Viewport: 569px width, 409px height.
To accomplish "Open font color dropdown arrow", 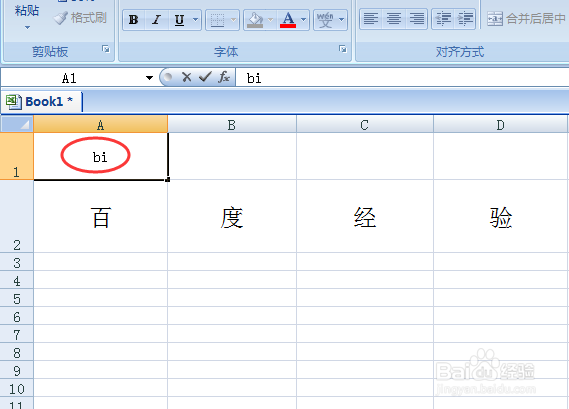I will 304,20.
